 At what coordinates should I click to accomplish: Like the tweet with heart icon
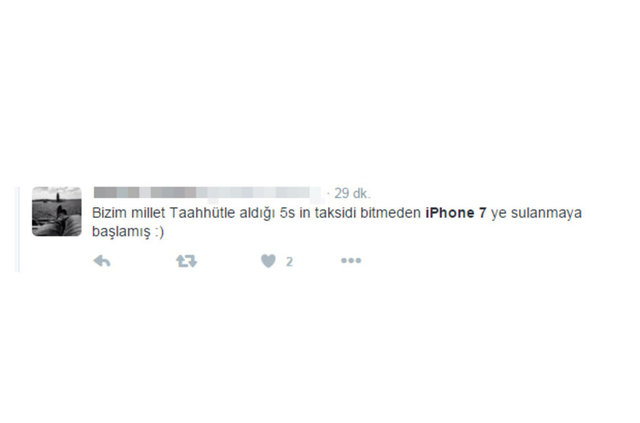coord(268,261)
